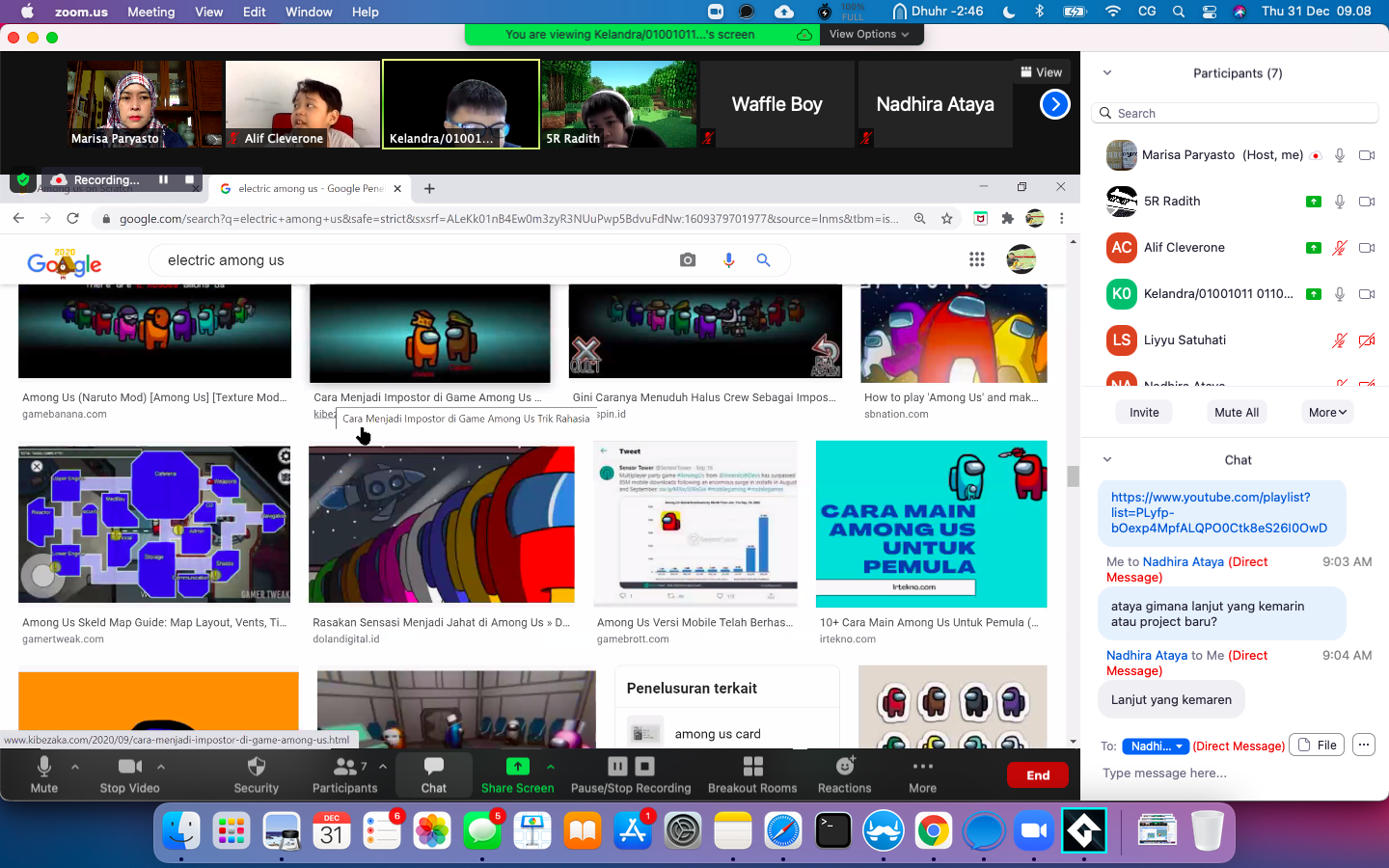Open View Options dropdown

tap(869, 34)
